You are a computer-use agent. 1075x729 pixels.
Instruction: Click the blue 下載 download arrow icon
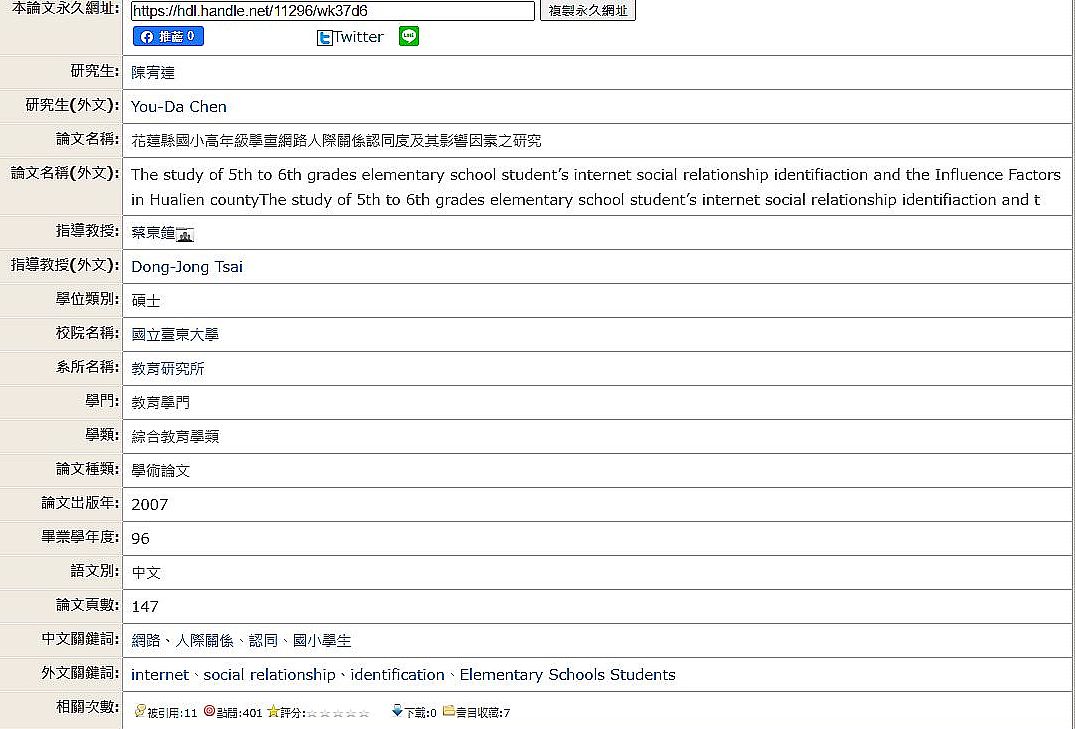click(397, 711)
